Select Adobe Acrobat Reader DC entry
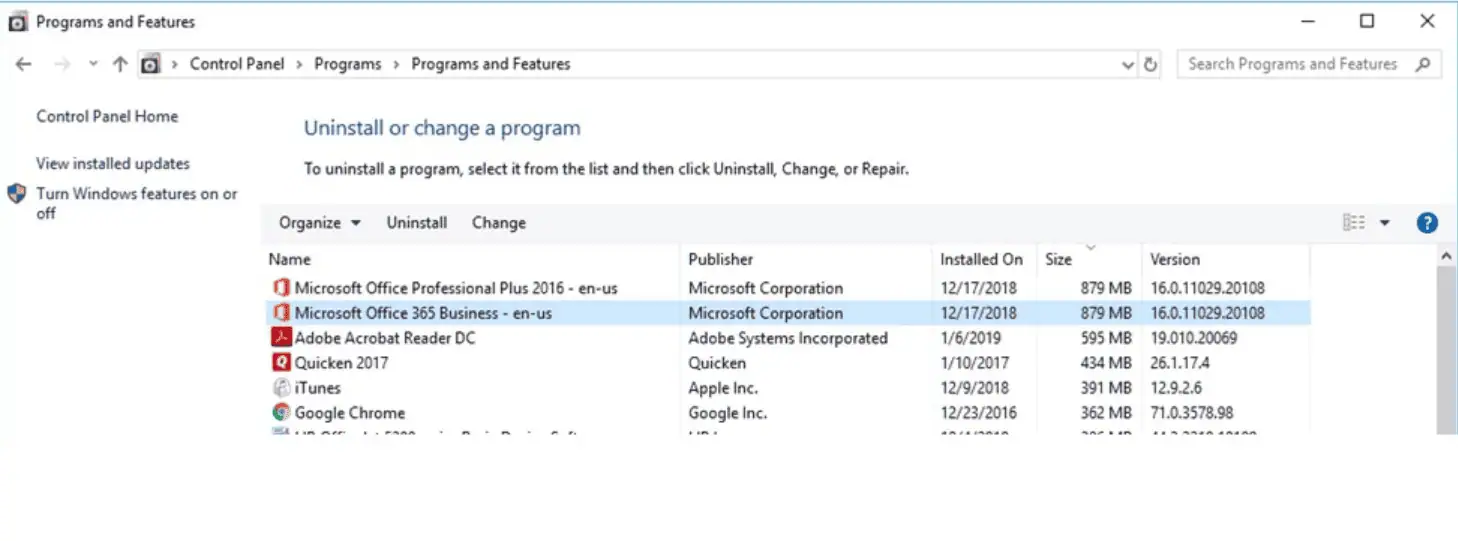 [787, 338]
